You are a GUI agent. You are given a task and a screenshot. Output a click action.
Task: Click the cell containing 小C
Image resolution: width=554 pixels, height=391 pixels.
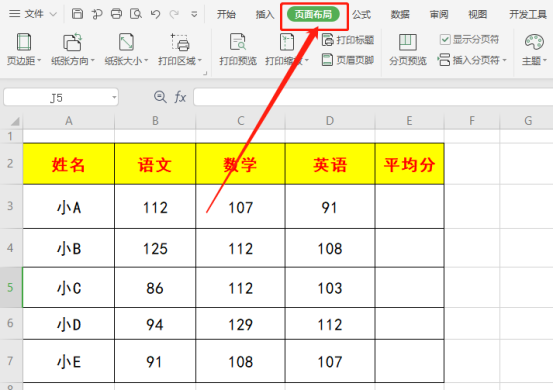coord(69,288)
